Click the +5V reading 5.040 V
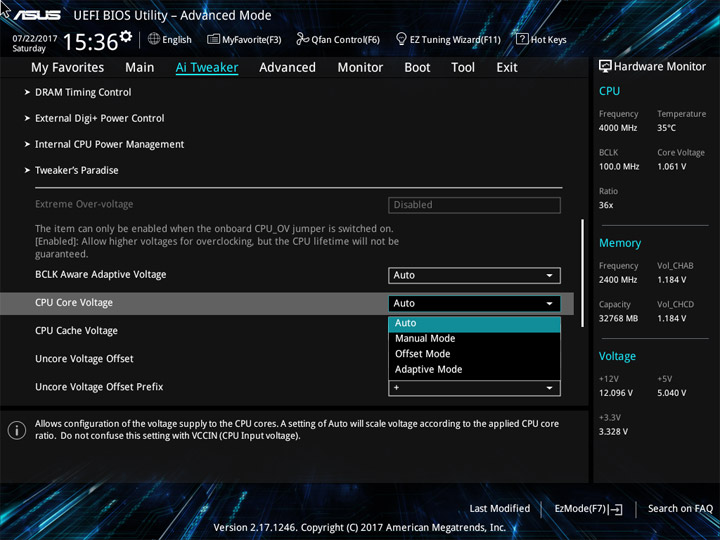Screen dimensions: 720x540 tap(671, 393)
